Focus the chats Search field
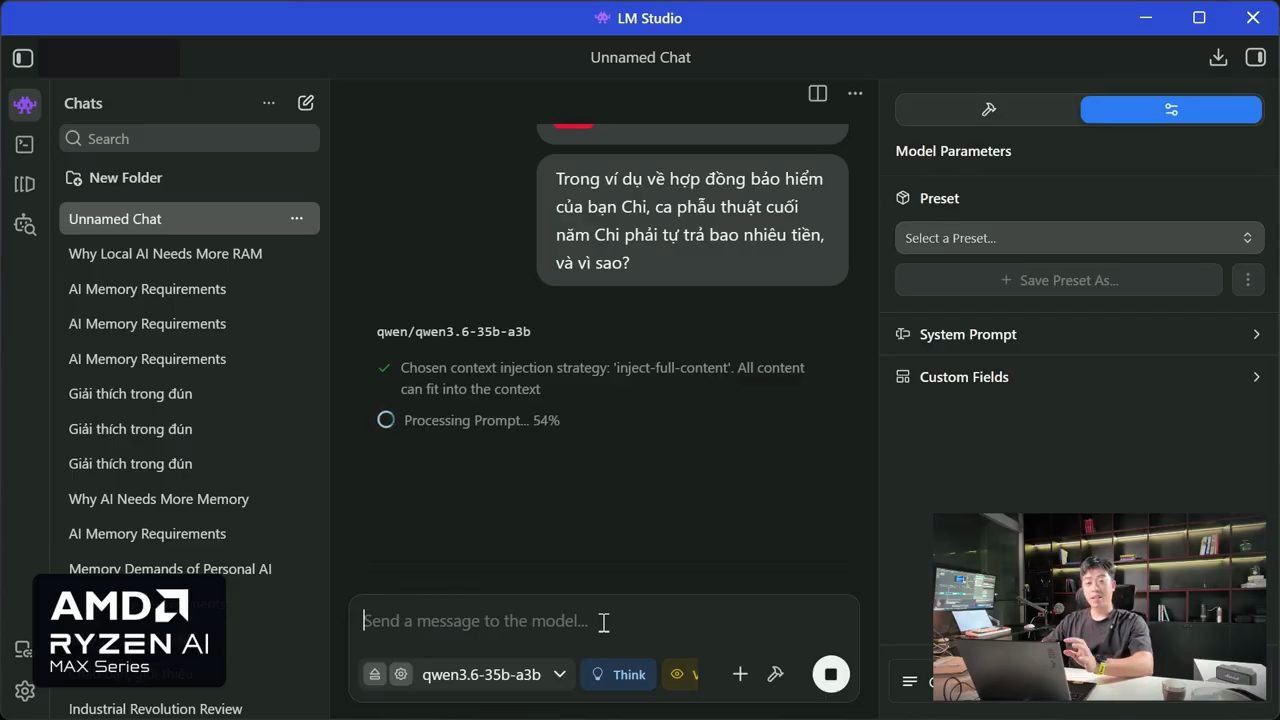Screen dimensions: 1280x720 click(190, 139)
